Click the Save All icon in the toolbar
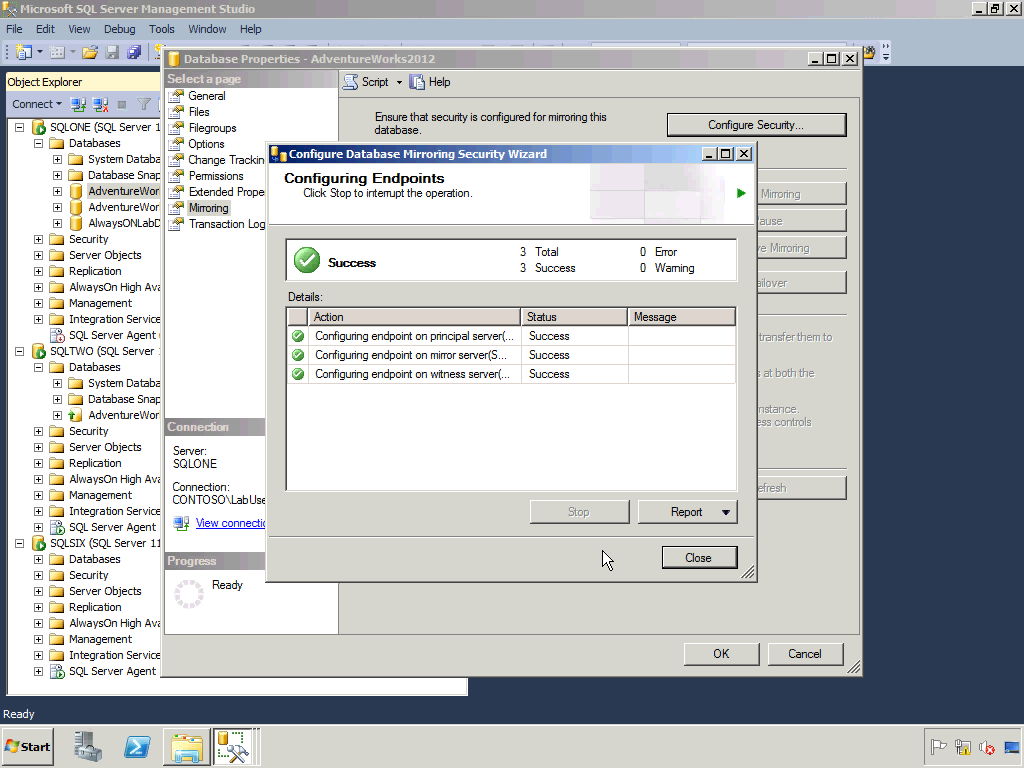The height and width of the screenshot is (768, 1024). tap(134, 52)
